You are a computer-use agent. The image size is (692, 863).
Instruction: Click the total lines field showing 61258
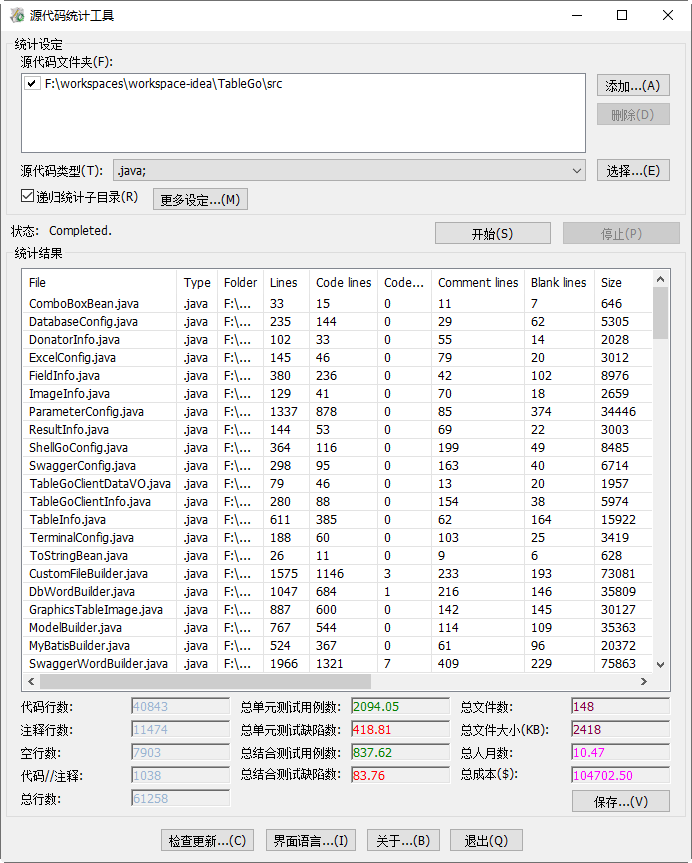pos(181,798)
